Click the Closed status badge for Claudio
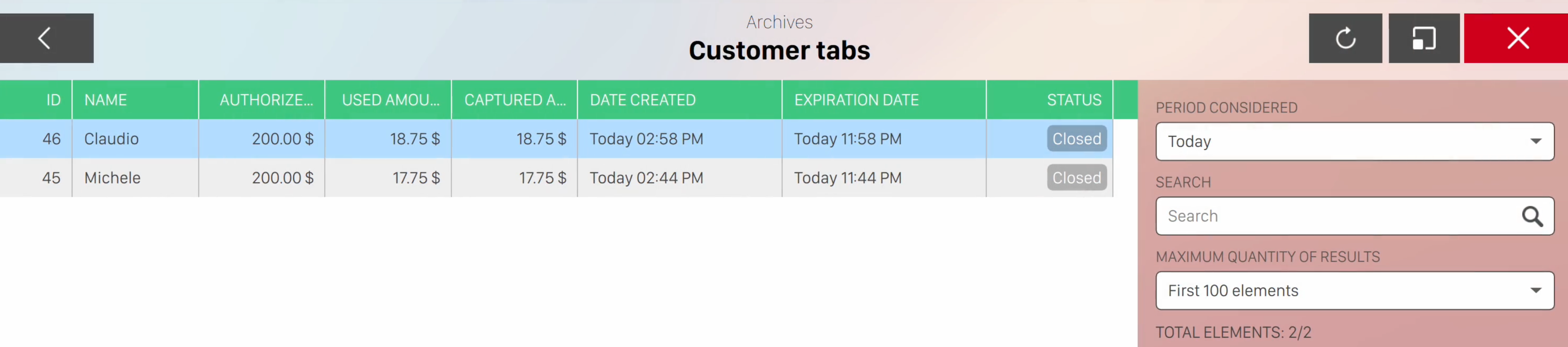This screenshot has height=347, width=1568. (1076, 139)
